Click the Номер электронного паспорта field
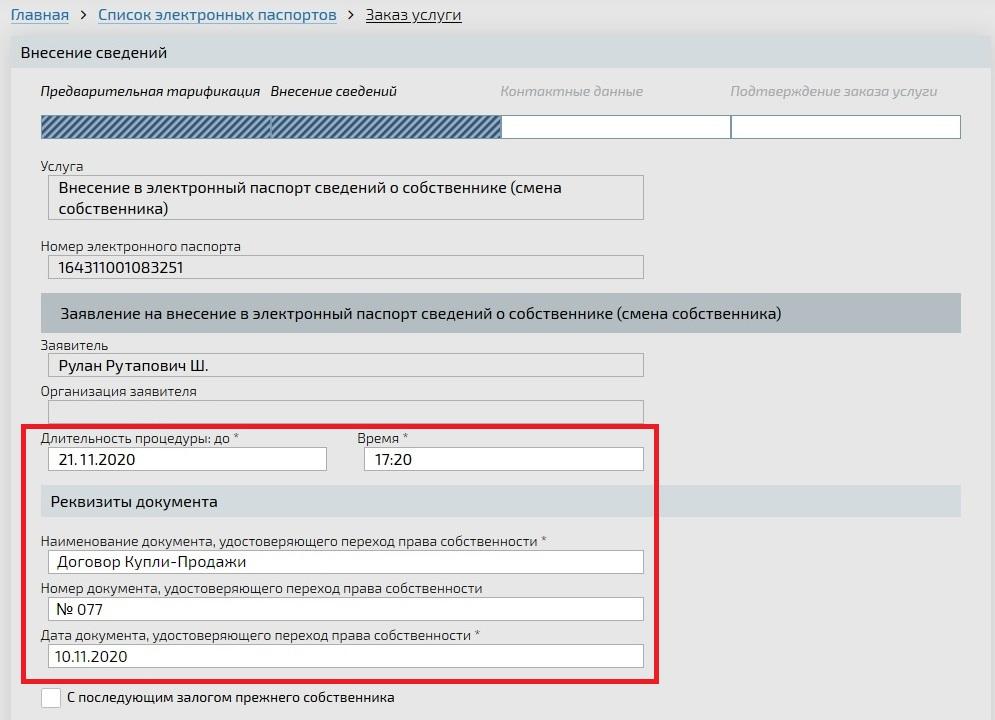Image resolution: width=995 pixels, height=720 pixels. [346, 267]
